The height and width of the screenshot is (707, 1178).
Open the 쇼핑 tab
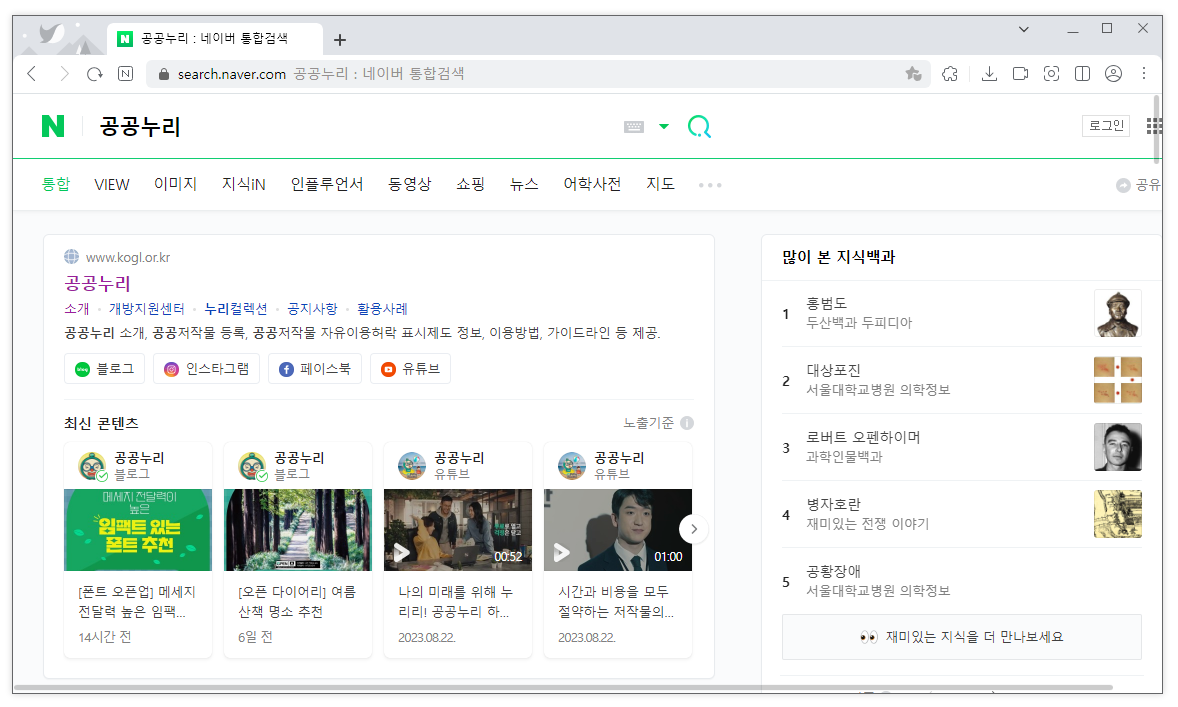click(x=470, y=184)
